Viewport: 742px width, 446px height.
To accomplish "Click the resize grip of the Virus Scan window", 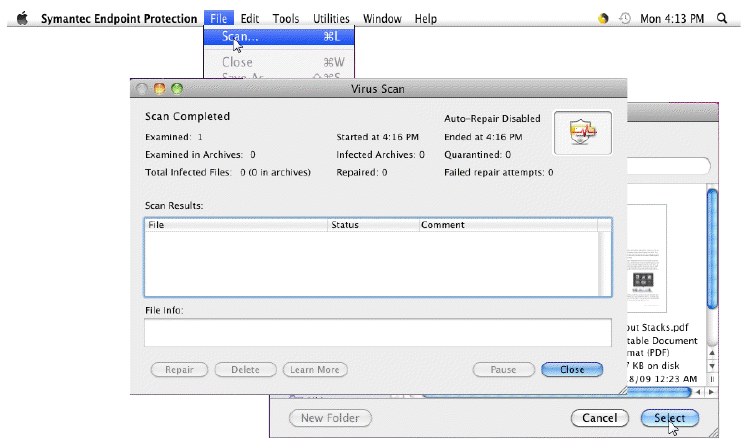I will point(623,390).
